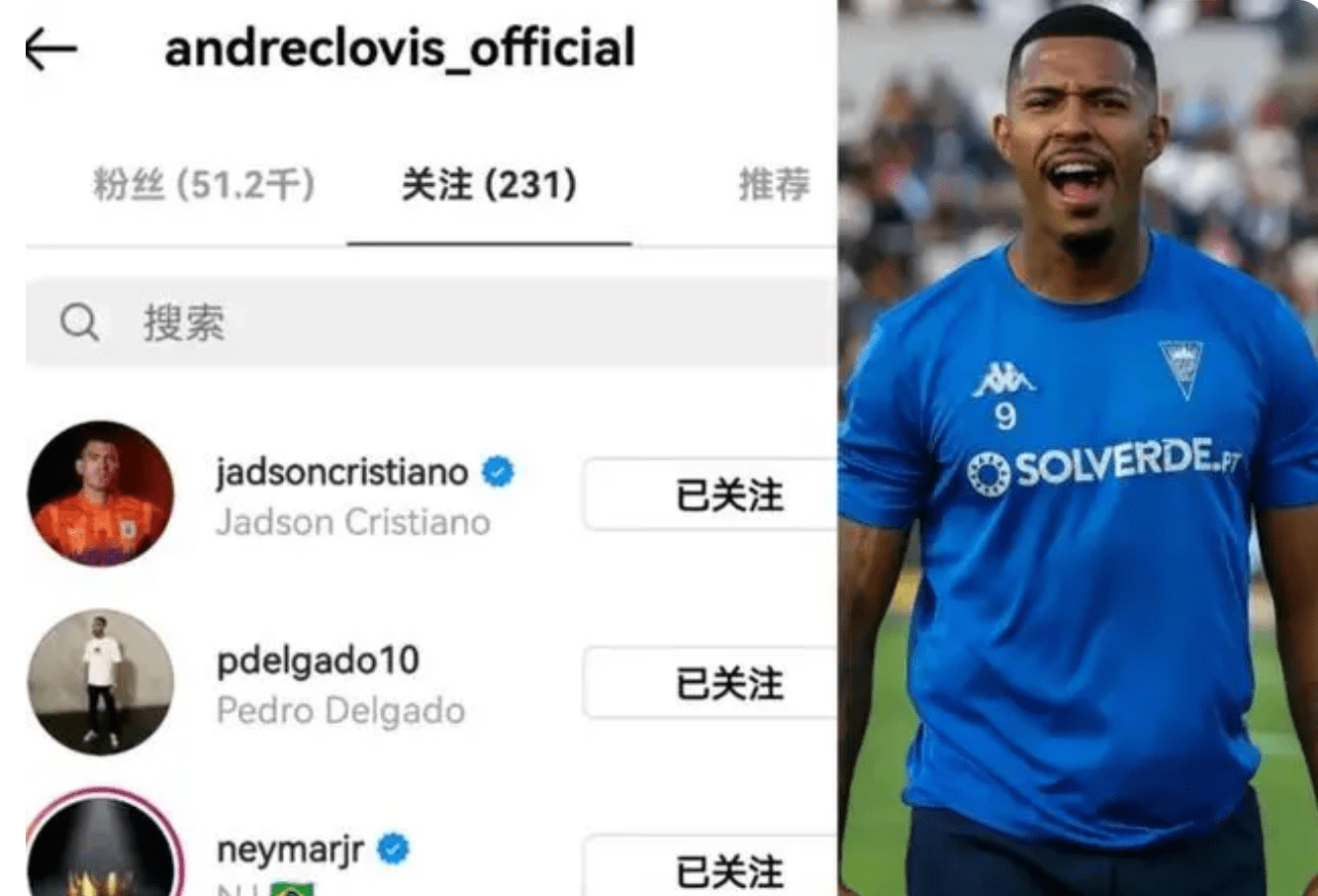Open jadsoncristiano's profile picture
1318x896 pixels.
pos(101,493)
